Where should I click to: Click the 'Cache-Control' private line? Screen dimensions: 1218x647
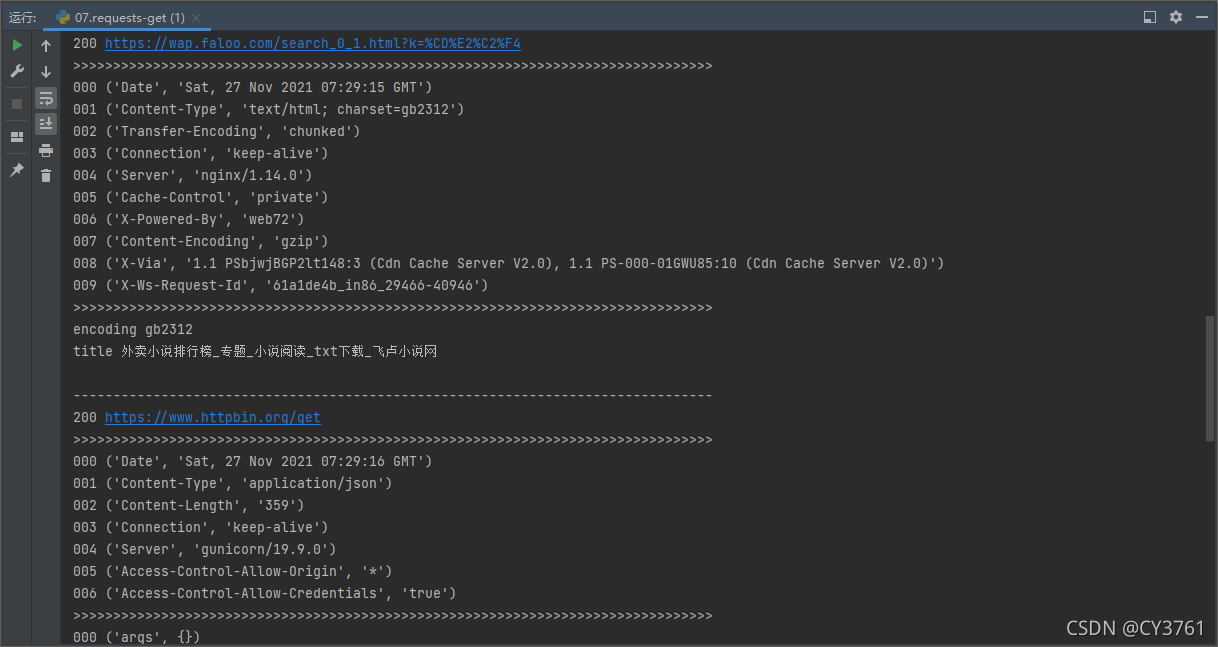coord(201,198)
